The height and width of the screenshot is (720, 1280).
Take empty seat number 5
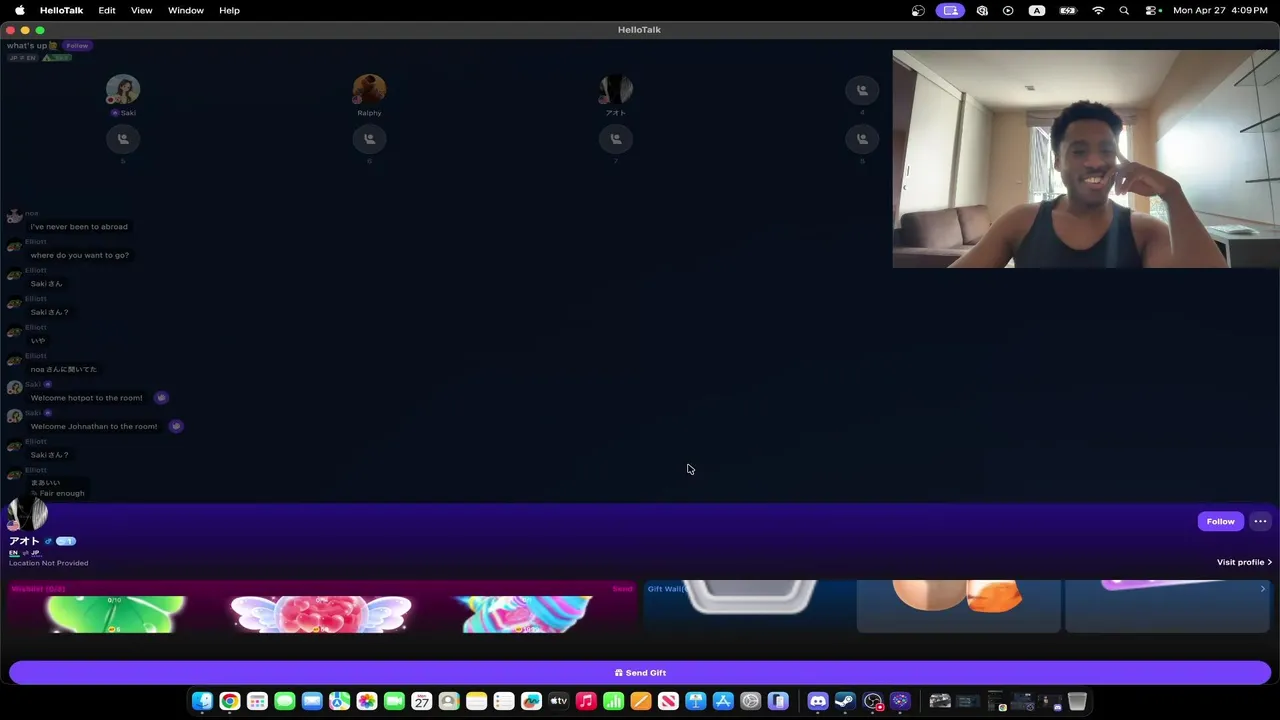[123, 139]
